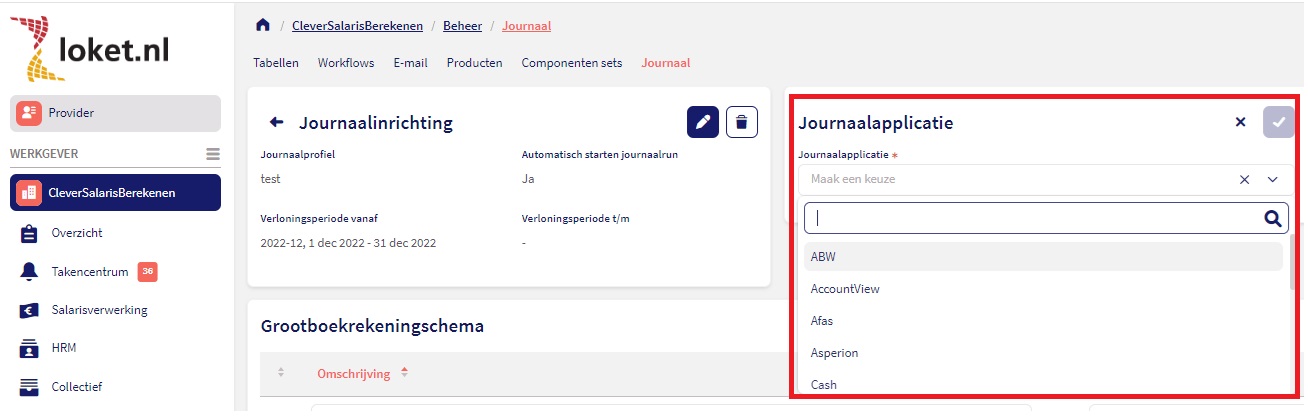This screenshot has width=1308, height=418.
Task: Select AccountView from the list
Action: [1043, 289]
